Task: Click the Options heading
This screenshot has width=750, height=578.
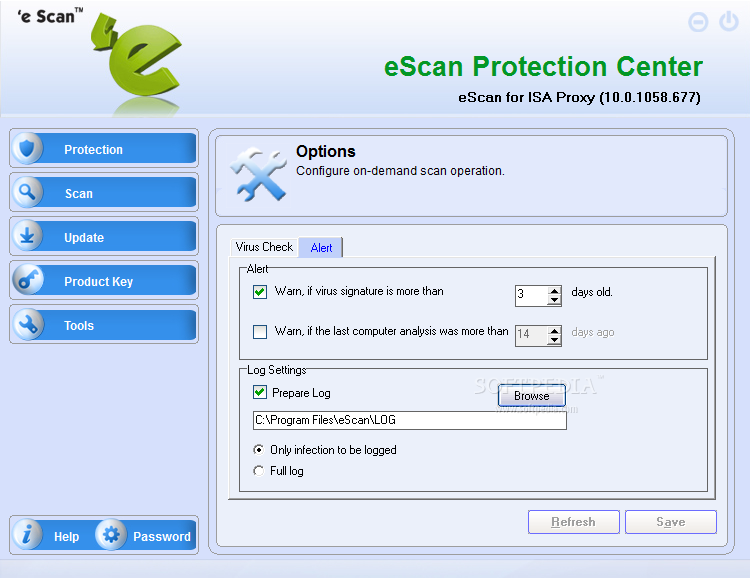Action: pyautogui.click(x=326, y=151)
